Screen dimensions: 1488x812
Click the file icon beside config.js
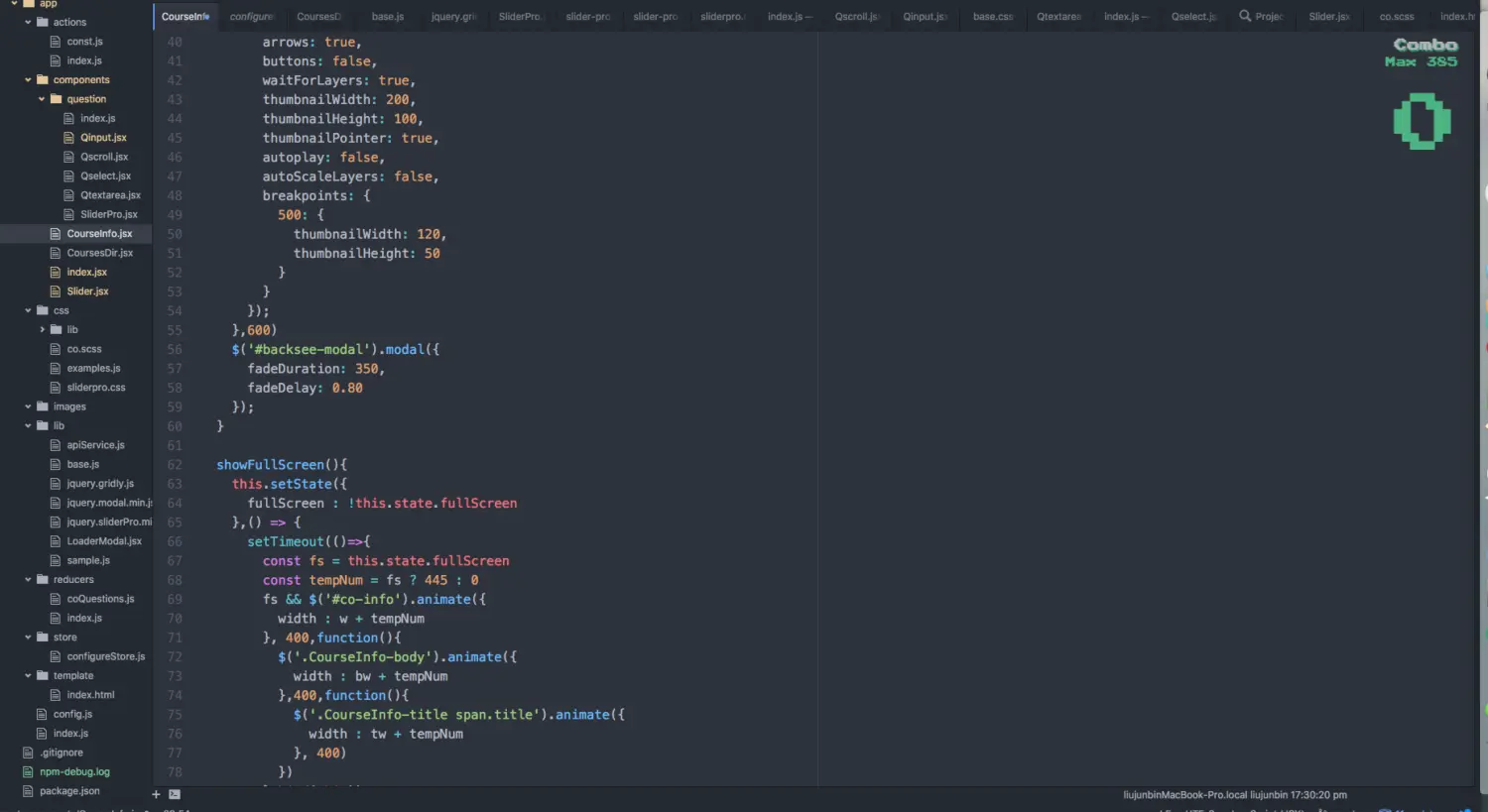point(42,714)
